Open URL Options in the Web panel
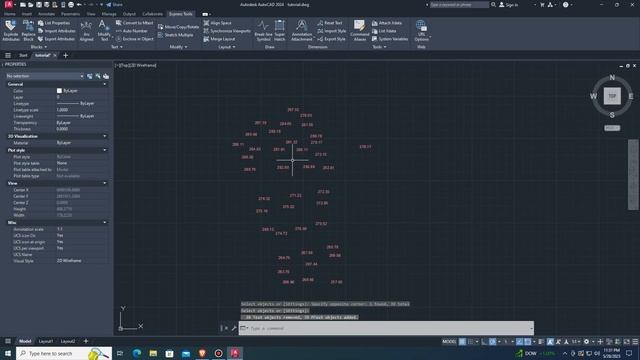The width and height of the screenshot is (640, 360). click(421, 30)
